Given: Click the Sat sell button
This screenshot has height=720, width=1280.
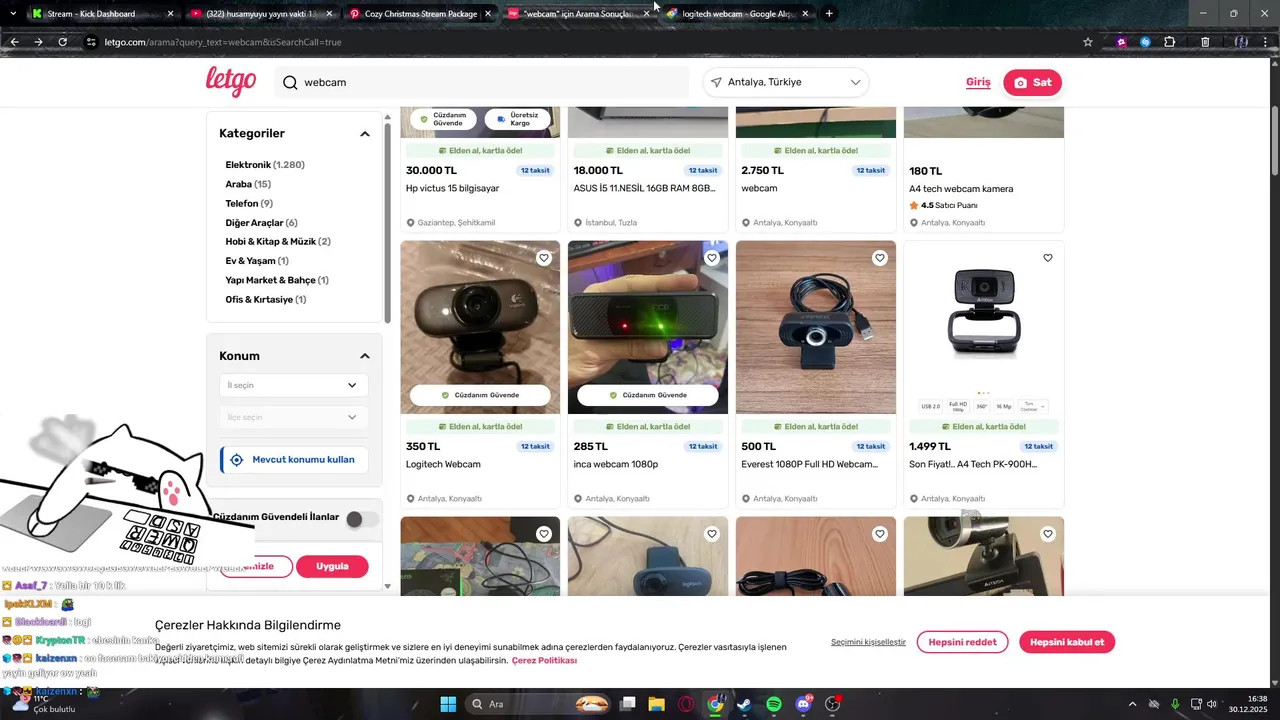Looking at the screenshot, I should pyautogui.click(x=1033, y=82).
